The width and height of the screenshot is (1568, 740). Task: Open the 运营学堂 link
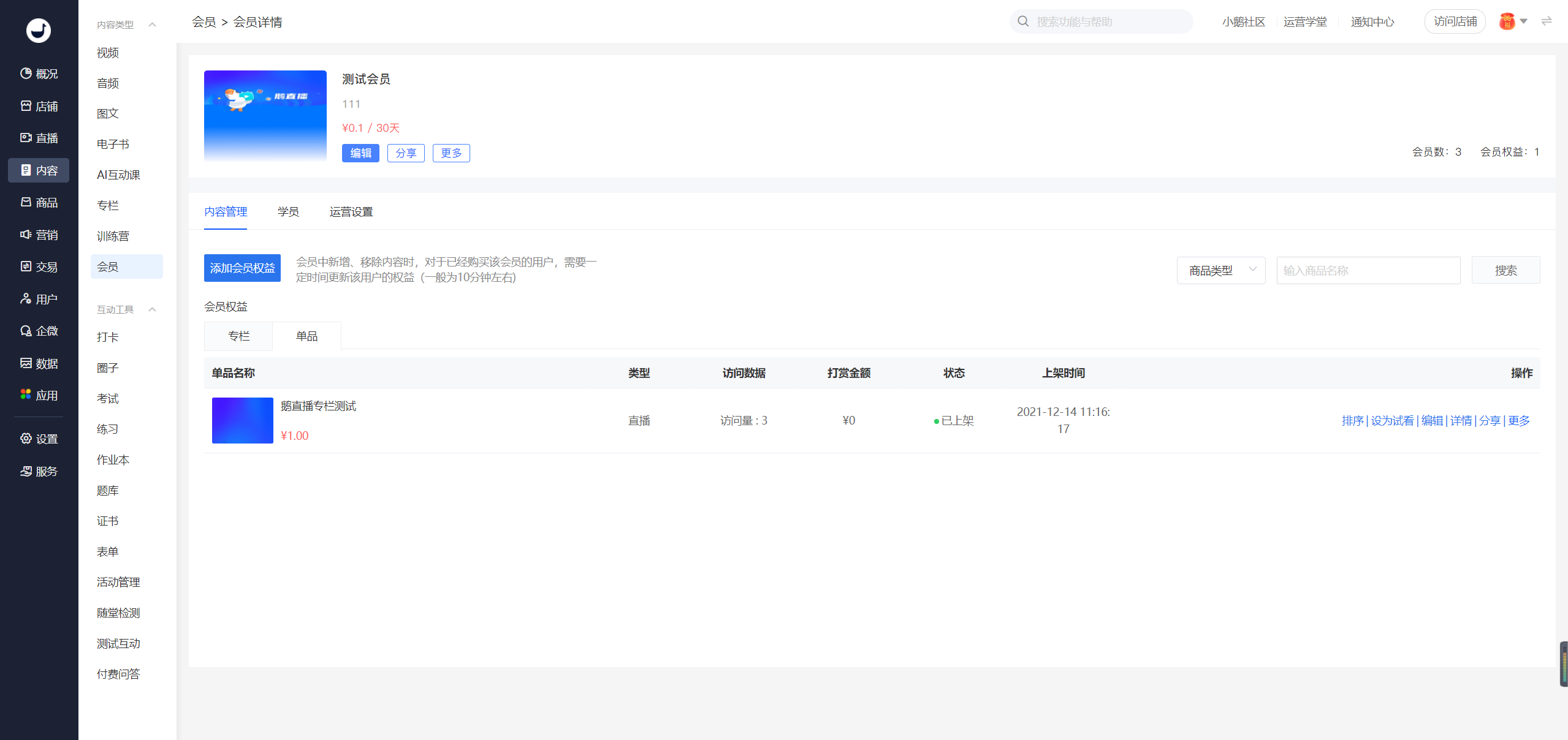1305,21
